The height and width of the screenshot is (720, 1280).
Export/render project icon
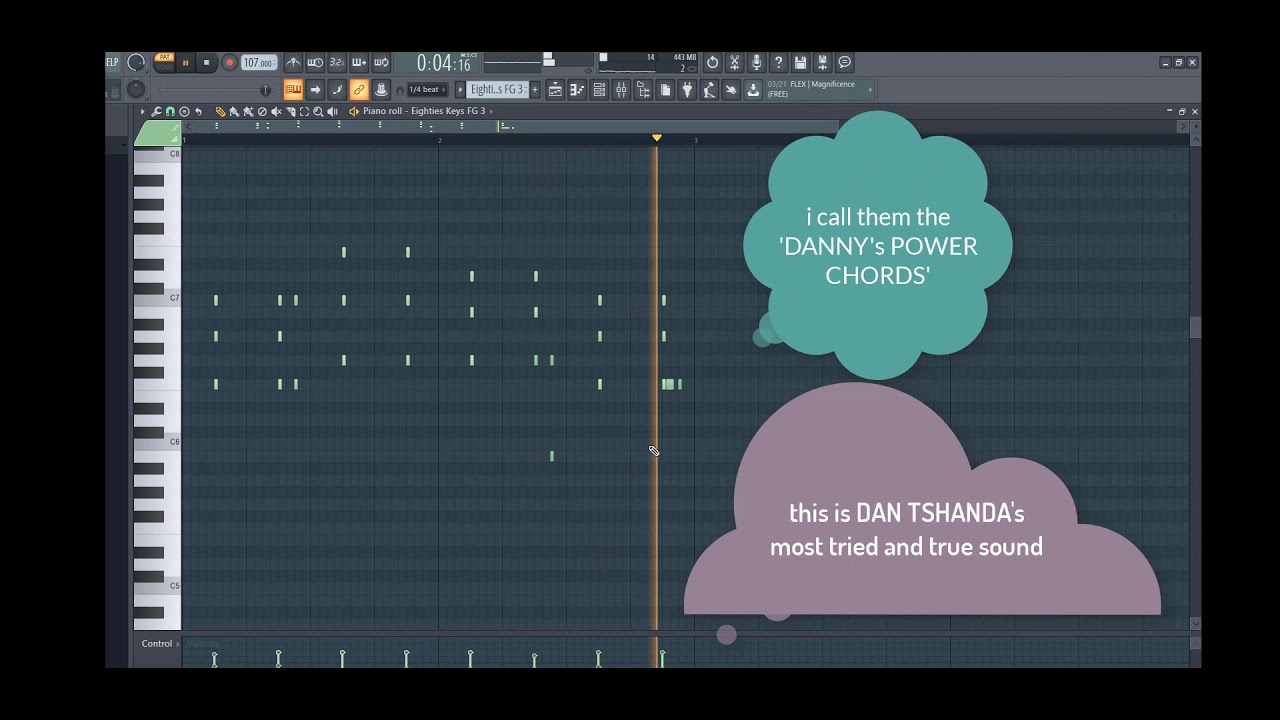(822, 63)
